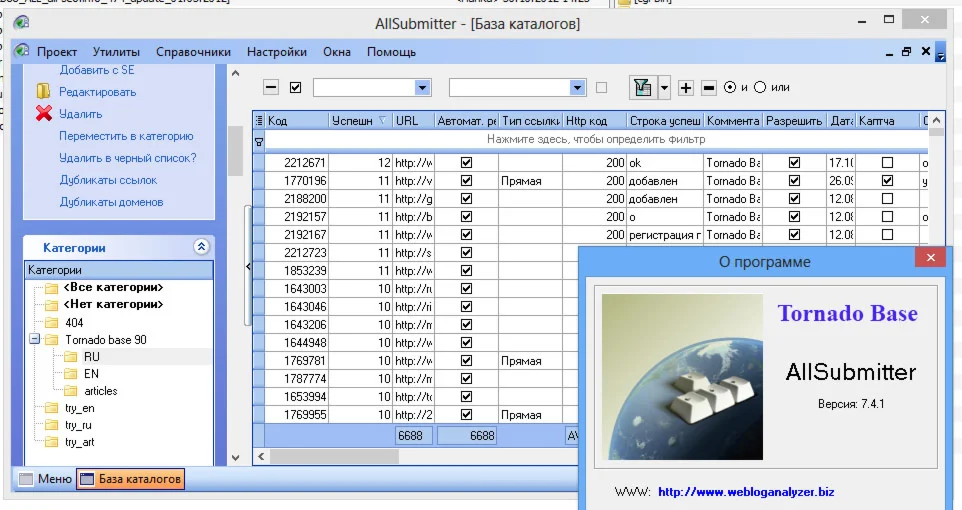Collapse the Tornado base 90 tree node
The height and width of the screenshot is (510, 962).
point(35,340)
